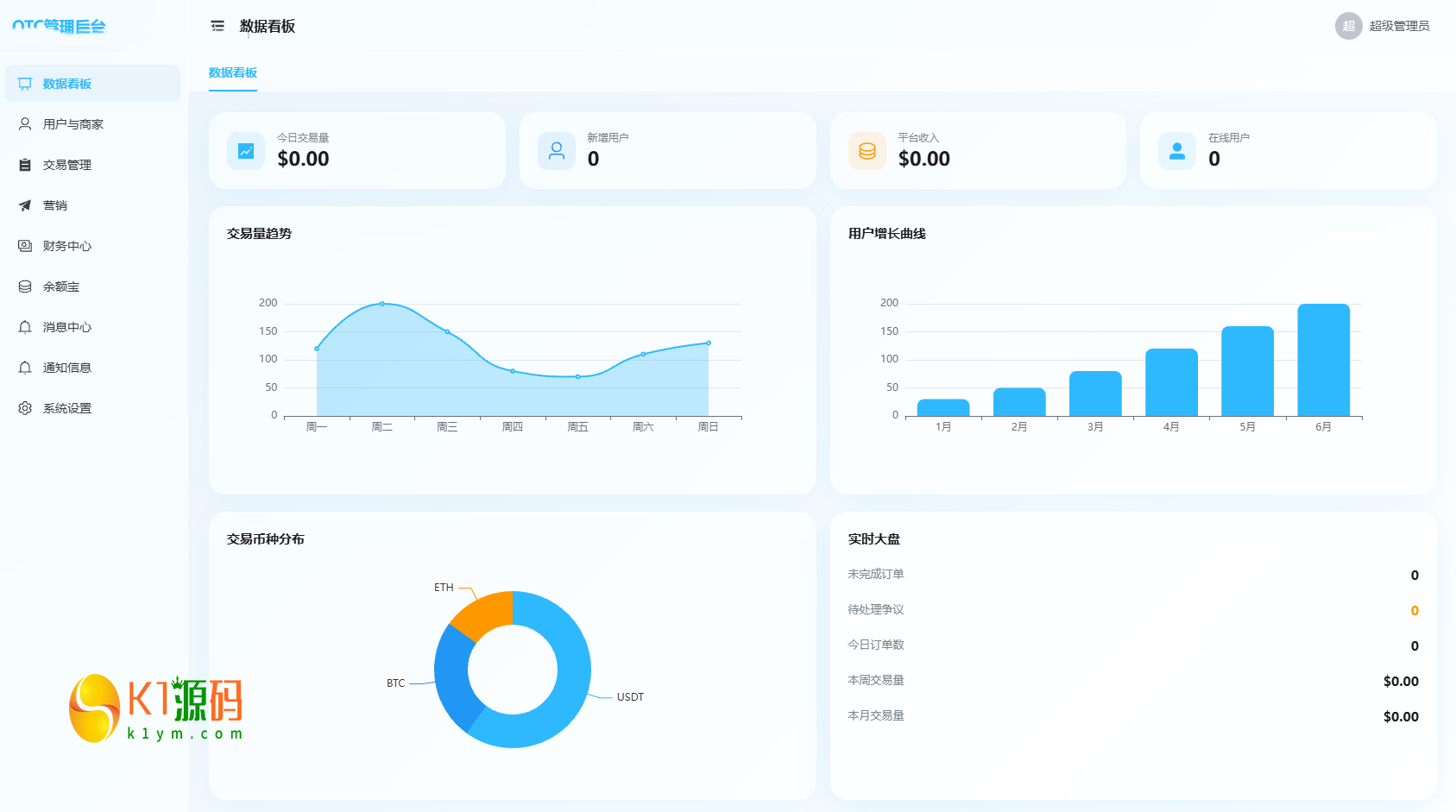Click the 周二 peak point on trend line
1456x812 pixels.
382,304
